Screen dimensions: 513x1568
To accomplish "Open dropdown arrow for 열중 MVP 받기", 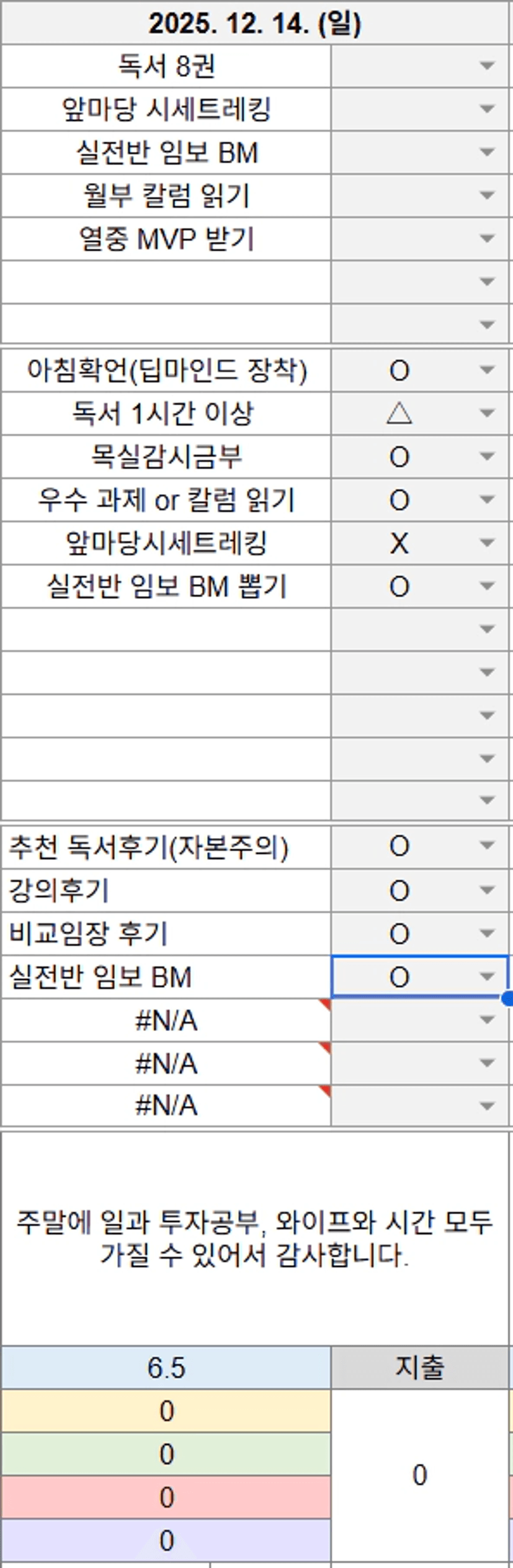I will (x=487, y=239).
